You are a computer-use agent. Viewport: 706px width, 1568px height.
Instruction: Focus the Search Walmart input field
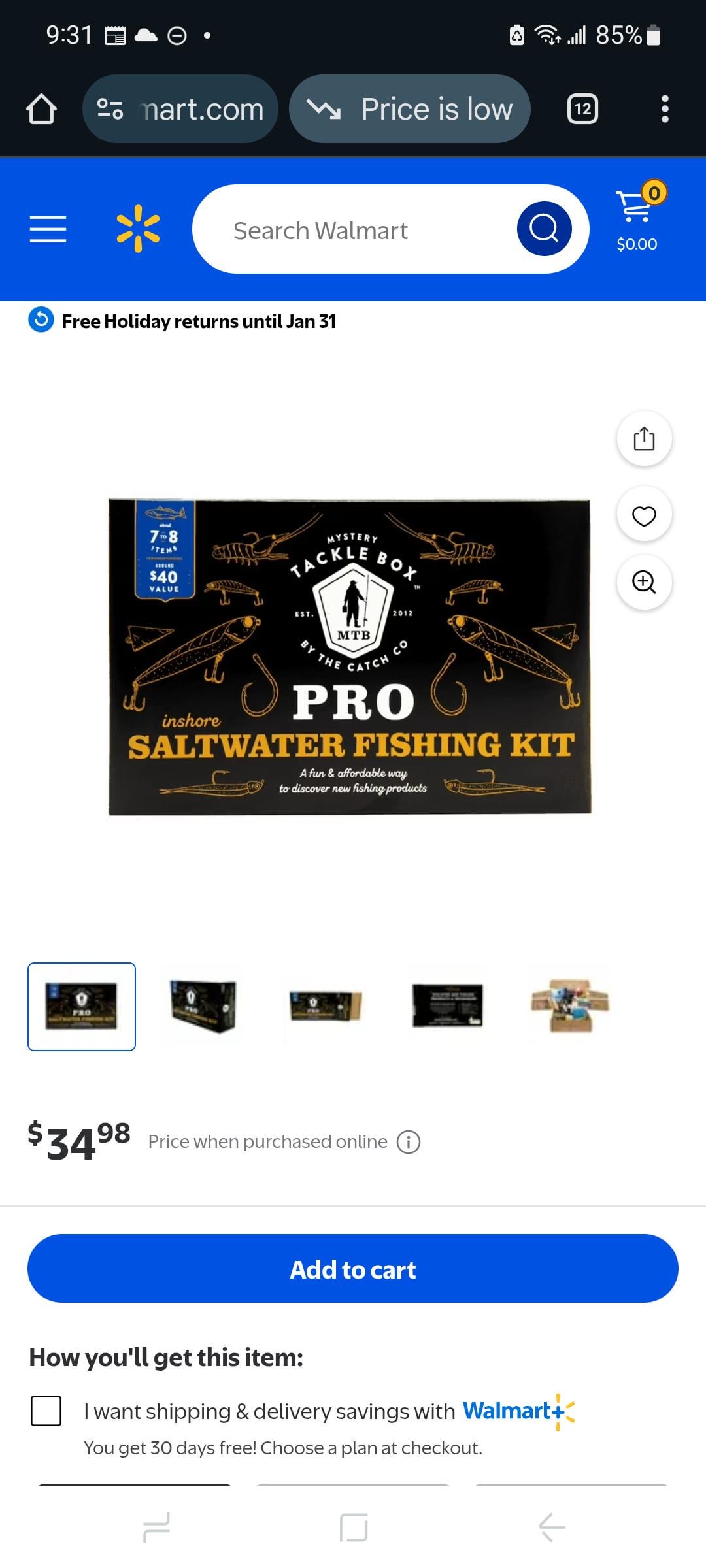(353, 229)
